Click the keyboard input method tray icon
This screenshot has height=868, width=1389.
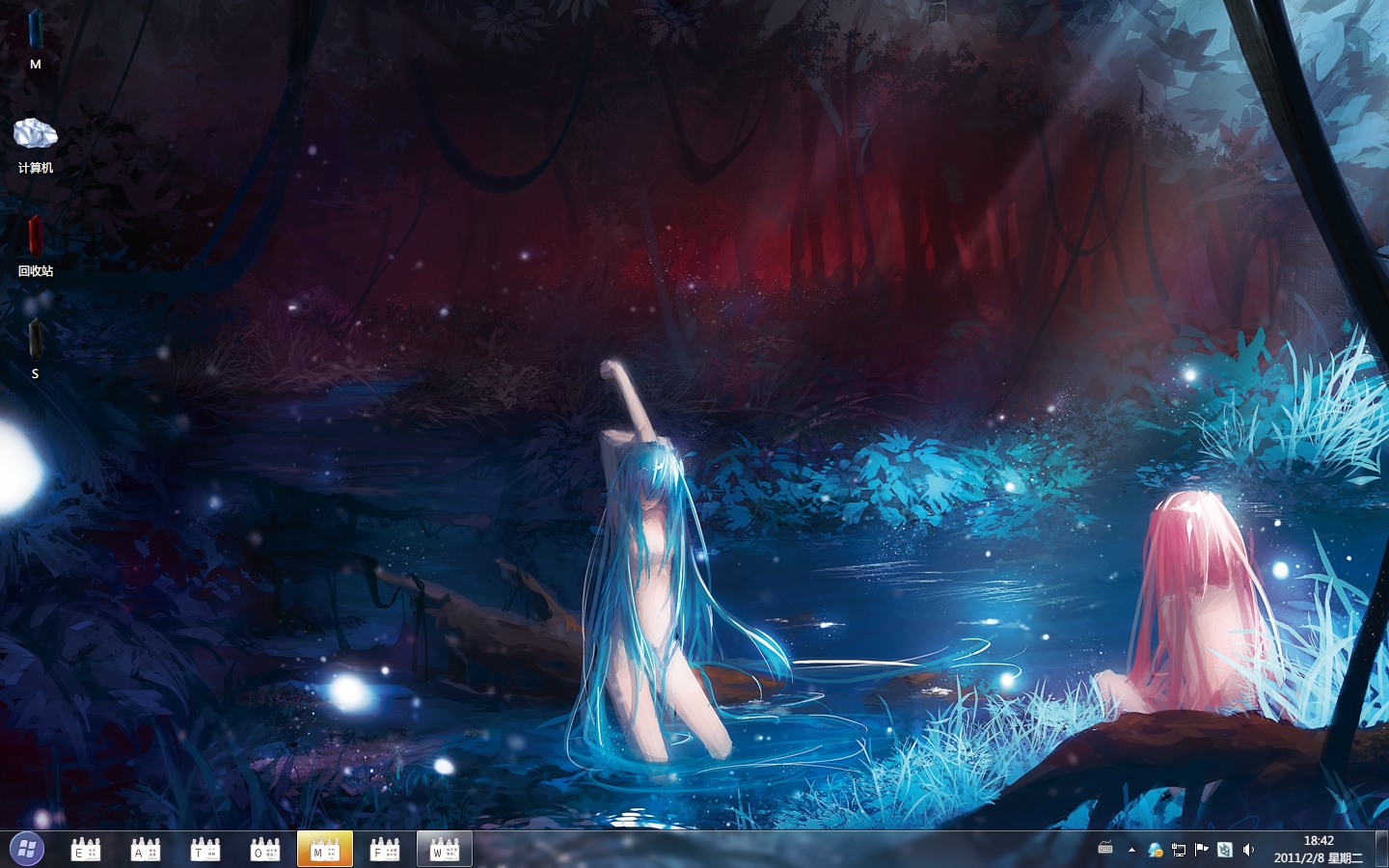(1105, 849)
